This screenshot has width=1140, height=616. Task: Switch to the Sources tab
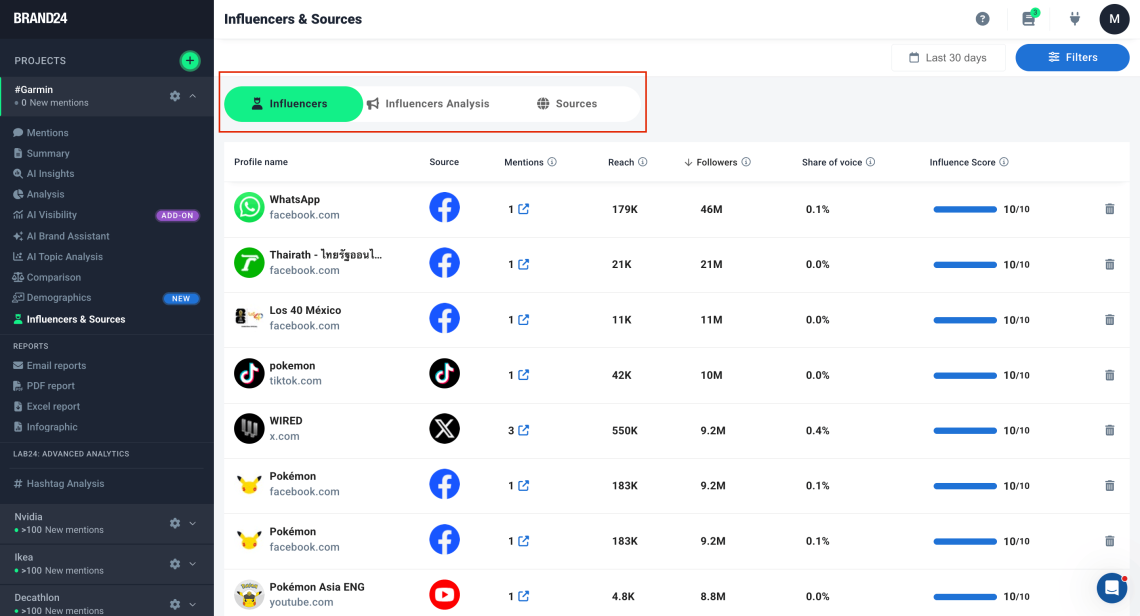pyautogui.click(x=567, y=104)
